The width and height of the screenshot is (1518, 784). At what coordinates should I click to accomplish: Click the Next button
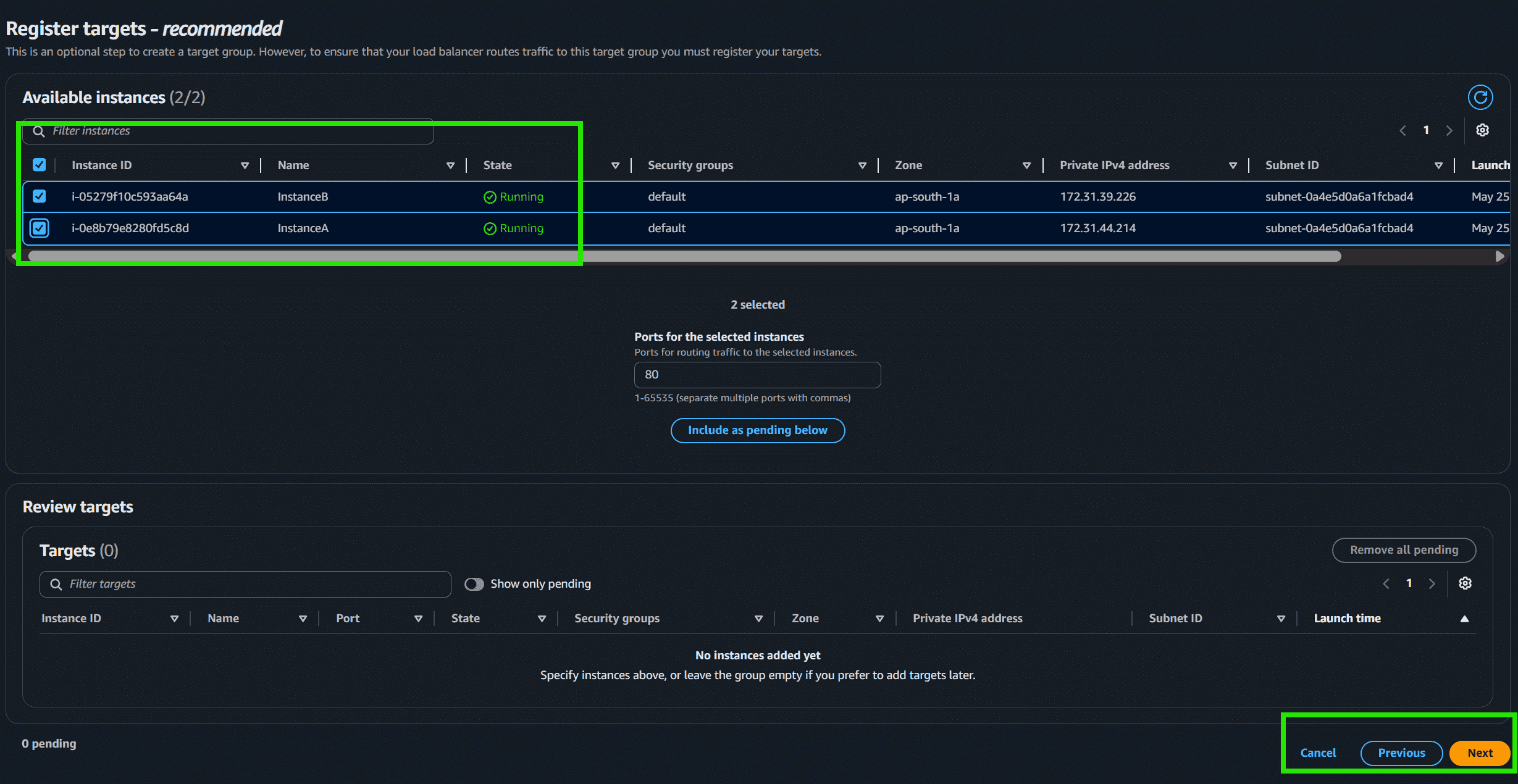click(x=1480, y=753)
